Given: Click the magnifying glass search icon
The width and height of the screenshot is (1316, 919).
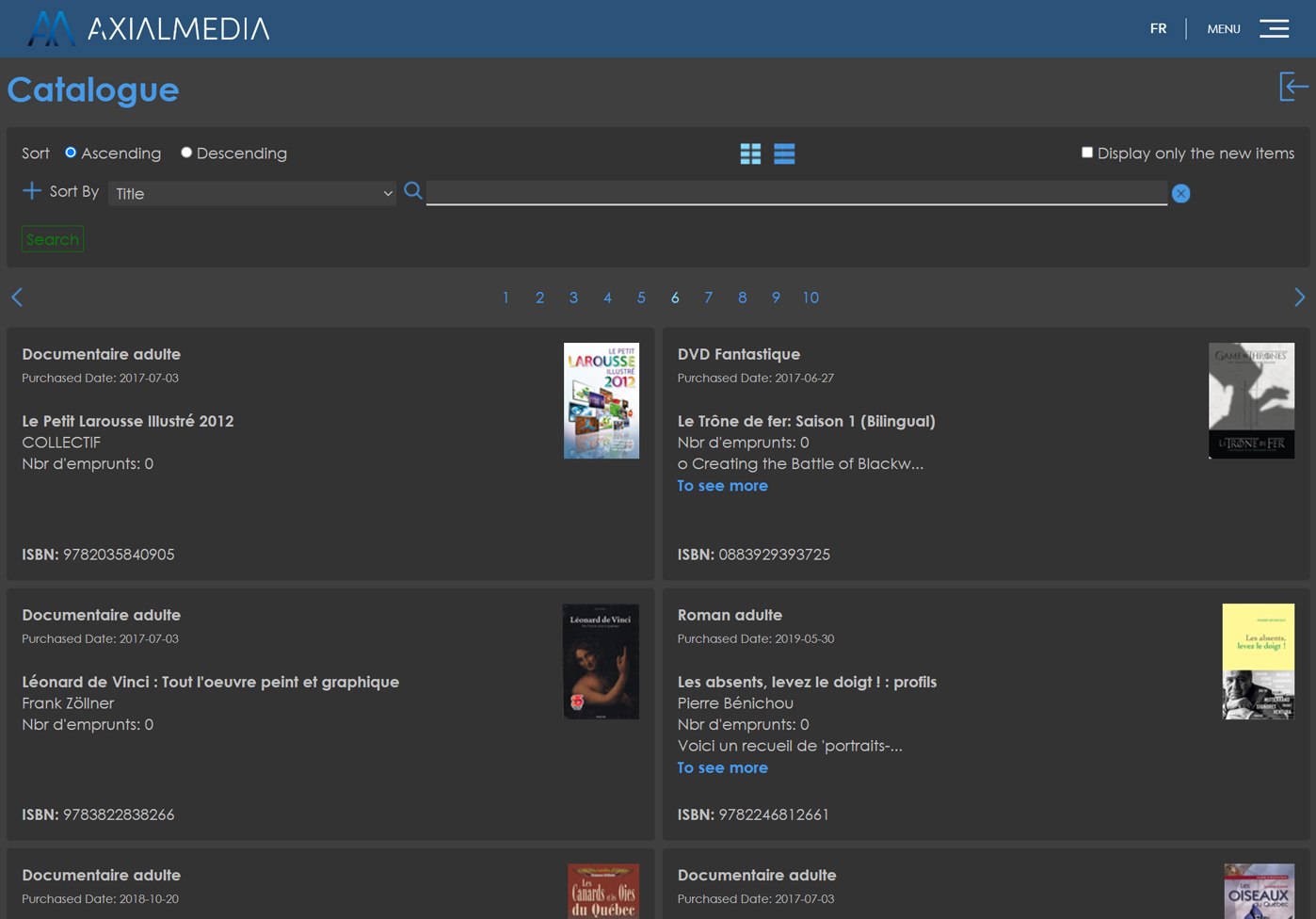Looking at the screenshot, I should click(413, 191).
